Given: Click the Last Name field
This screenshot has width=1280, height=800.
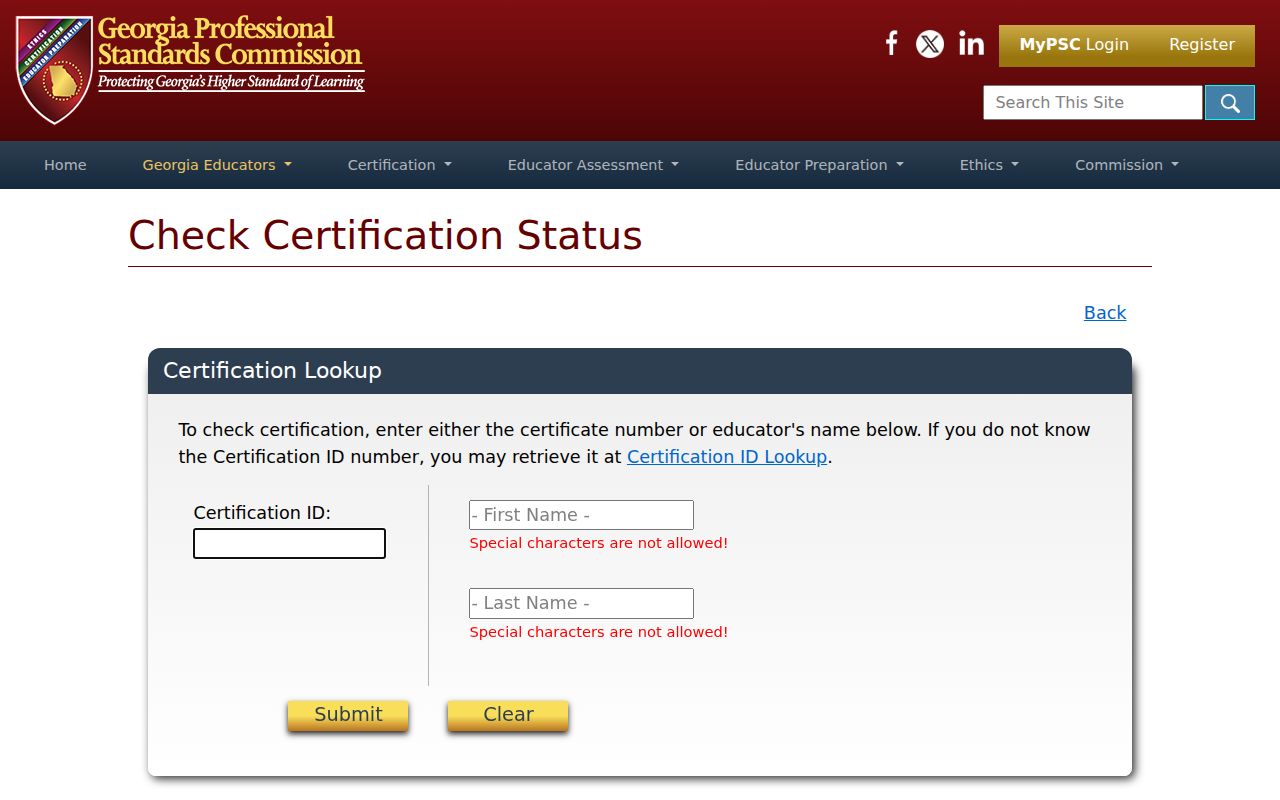Looking at the screenshot, I should 581,603.
